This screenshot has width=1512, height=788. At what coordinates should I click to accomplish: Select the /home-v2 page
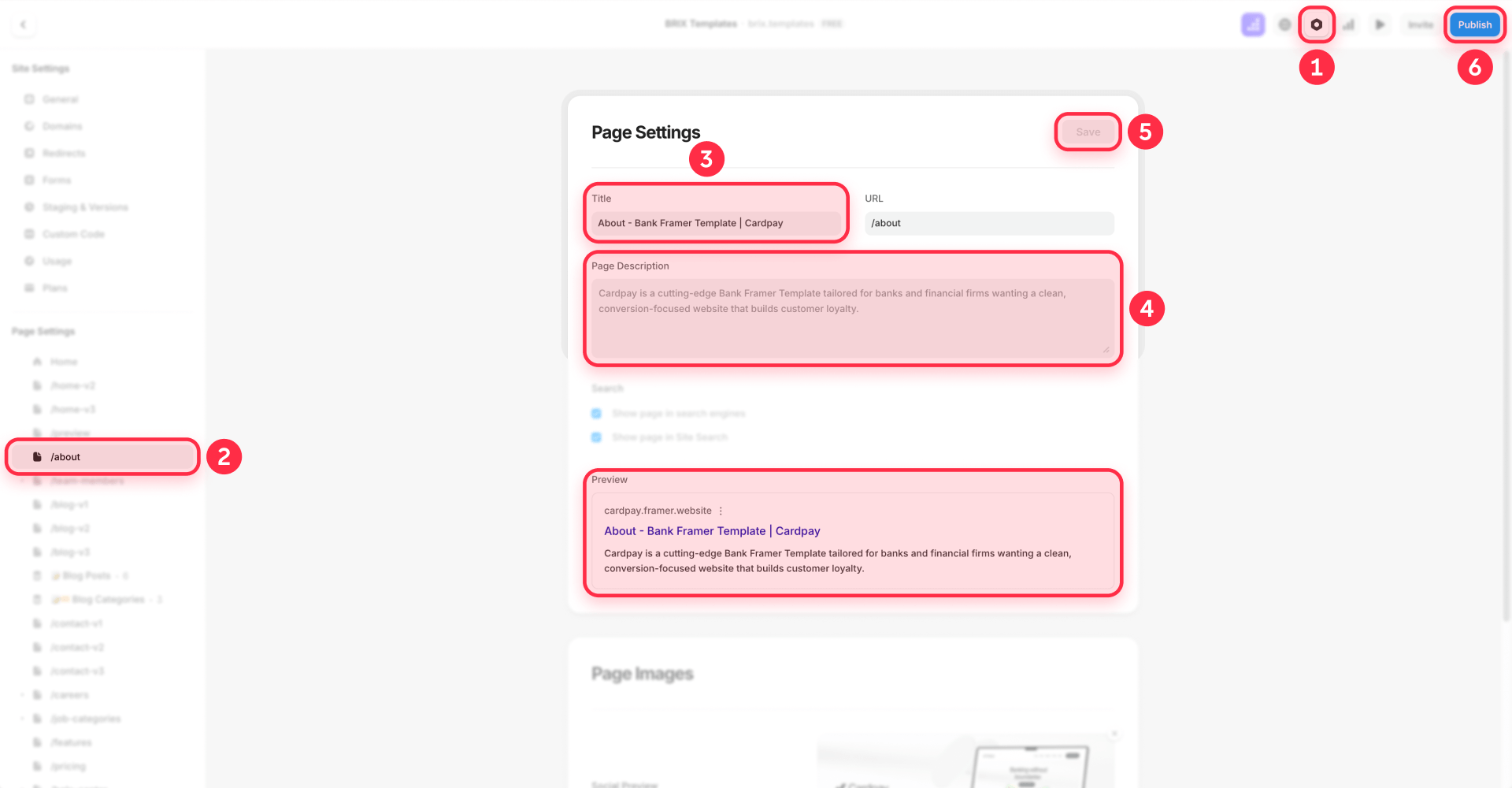pos(72,385)
